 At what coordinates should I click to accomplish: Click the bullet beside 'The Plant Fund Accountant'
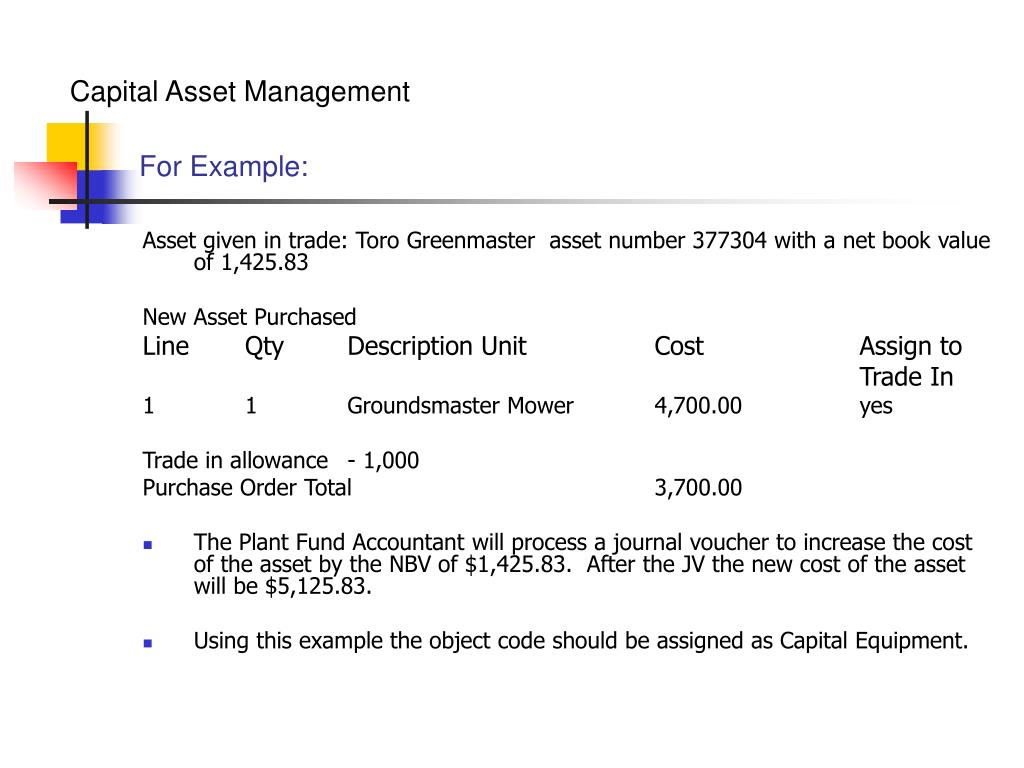pos(148,545)
